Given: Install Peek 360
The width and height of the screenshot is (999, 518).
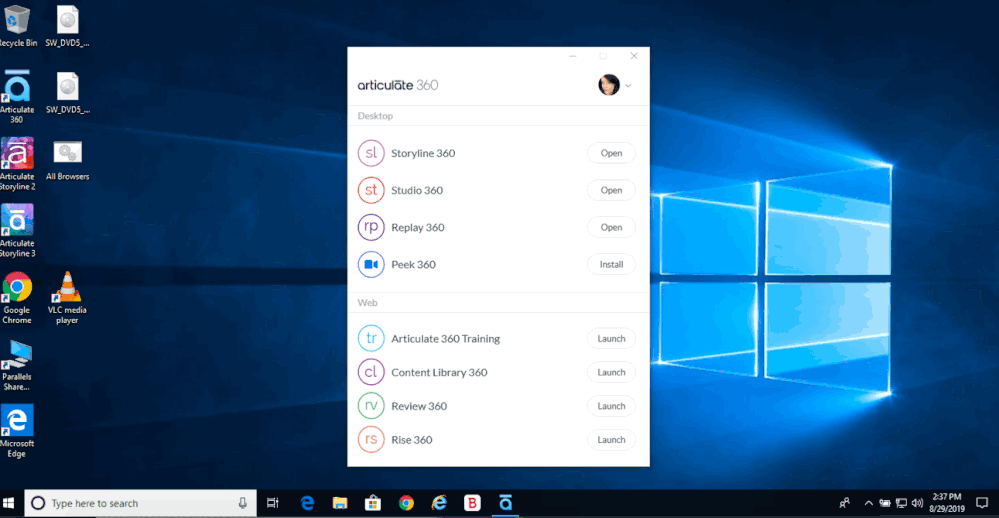Looking at the screenshot, I should [611, 264].
